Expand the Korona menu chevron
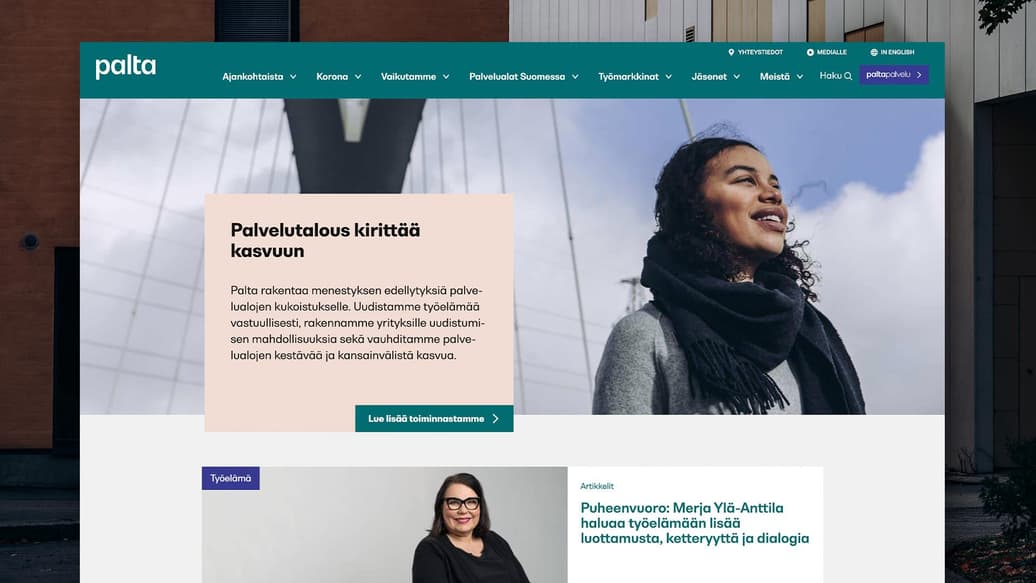The height and width of the screenshot is (583, 1036). 357,77
